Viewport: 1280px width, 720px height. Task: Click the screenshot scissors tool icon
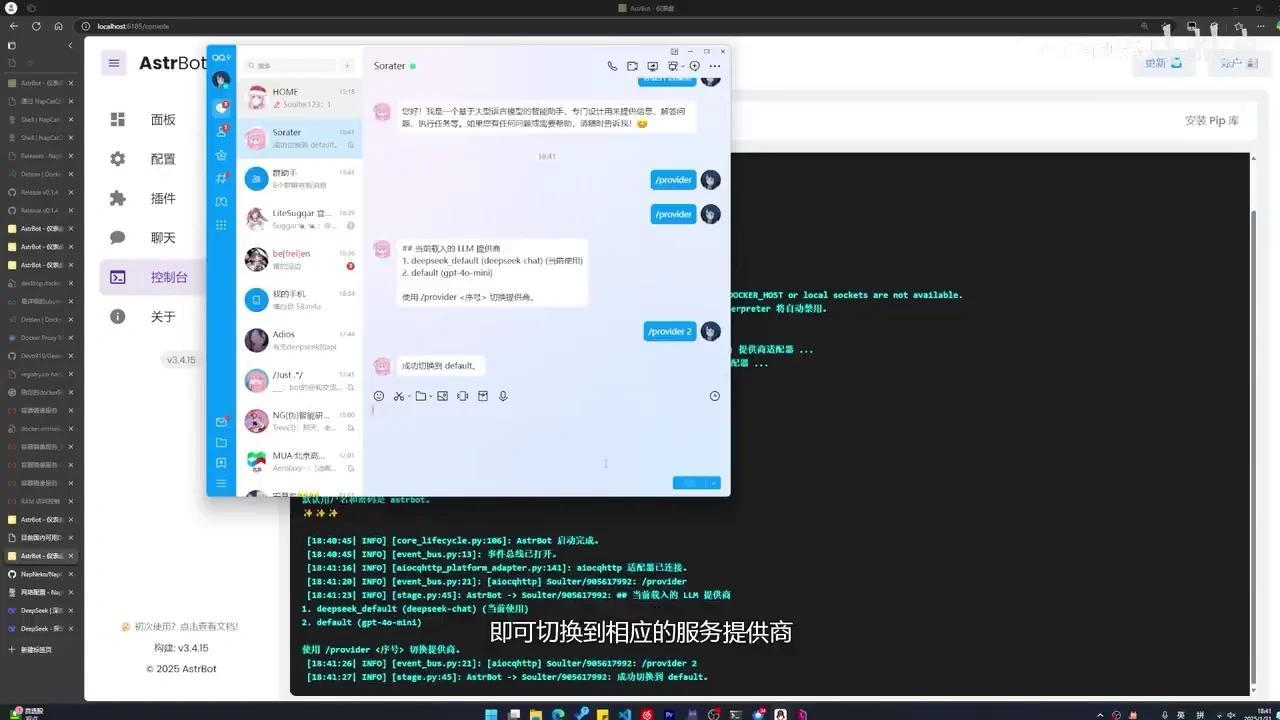click(x=399, y=396)
